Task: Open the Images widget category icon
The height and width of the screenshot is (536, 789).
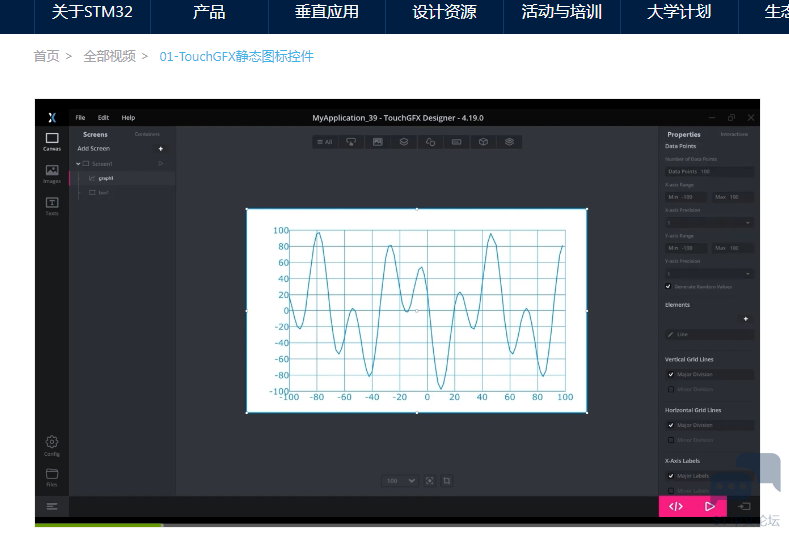Action: click(377, 142)
